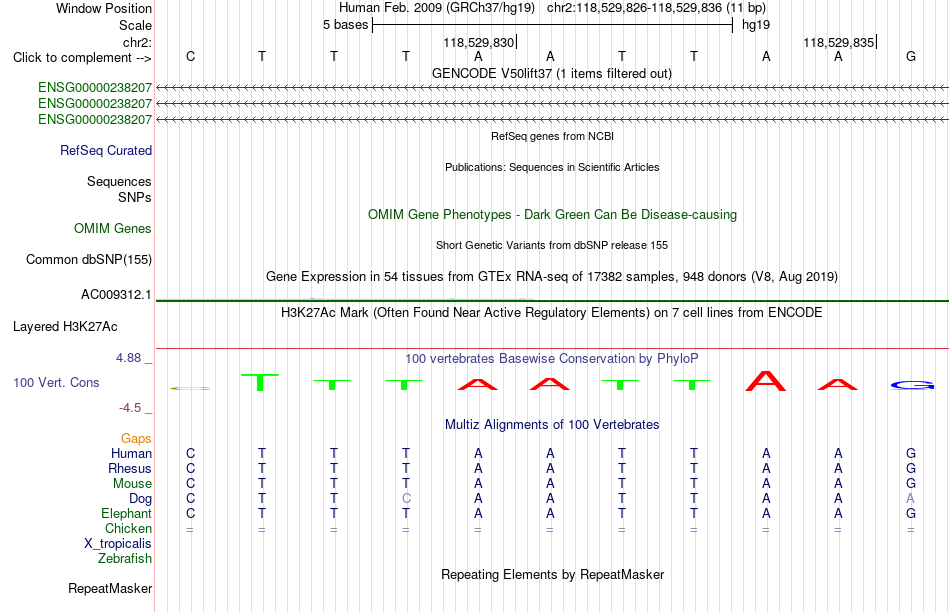Click the blue G PhyloP conservation logo

[912, 385]
